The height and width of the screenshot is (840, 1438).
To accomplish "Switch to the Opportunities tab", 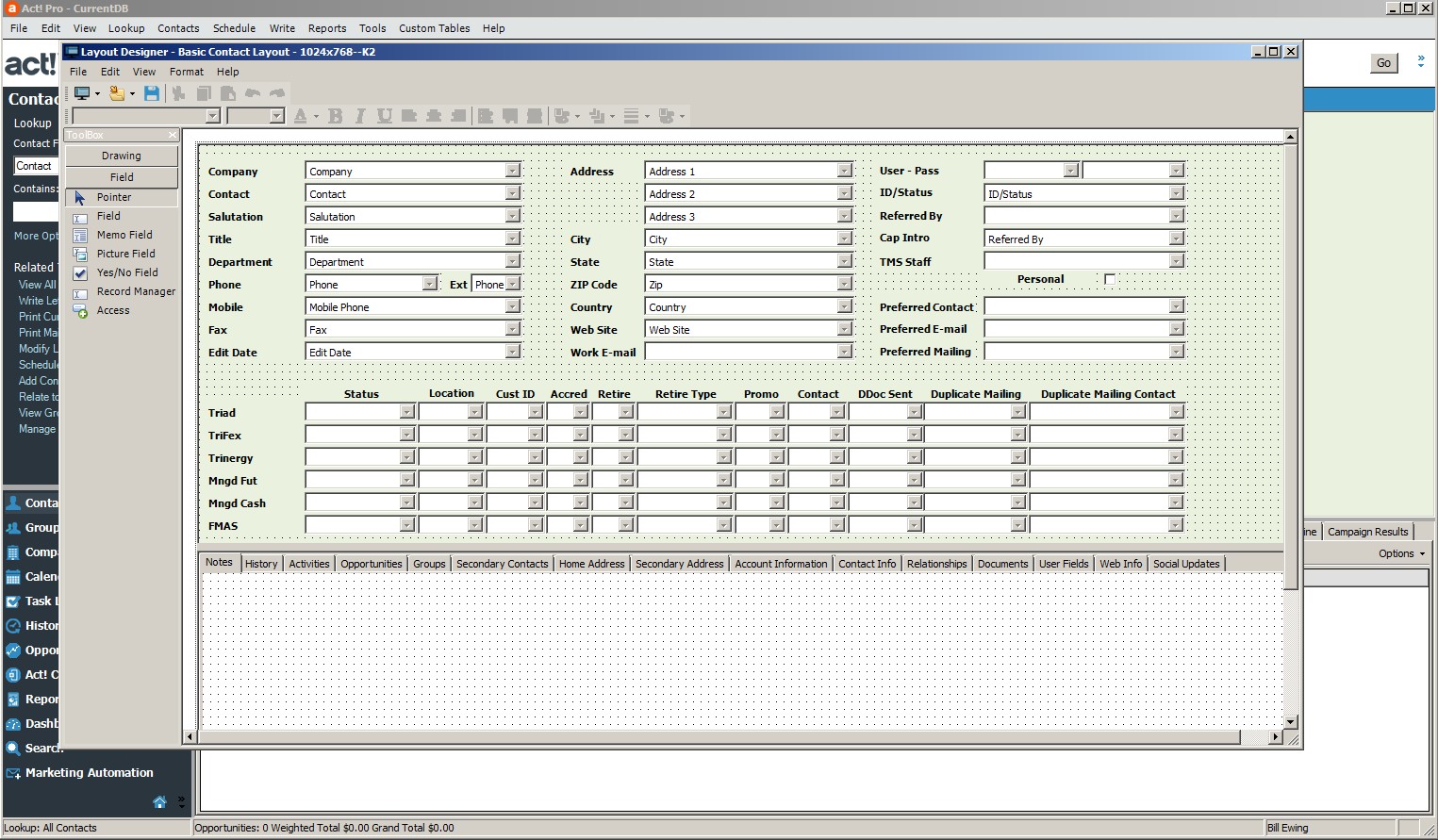I will pos(372,564).
